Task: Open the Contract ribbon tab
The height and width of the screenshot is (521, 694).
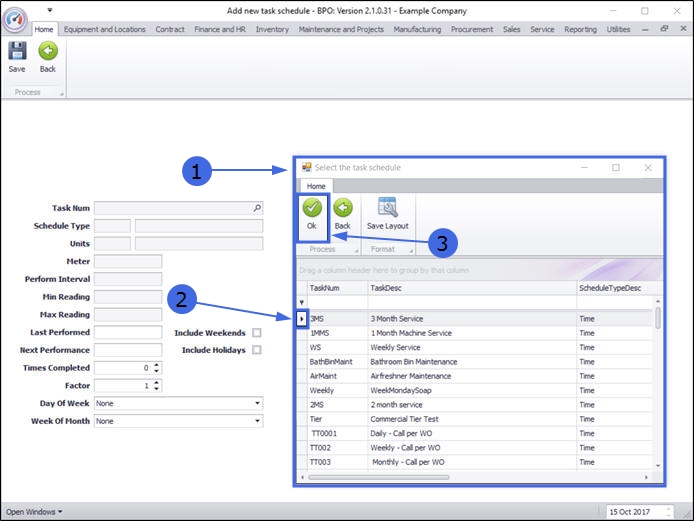Action: click(x=170, y=29)
